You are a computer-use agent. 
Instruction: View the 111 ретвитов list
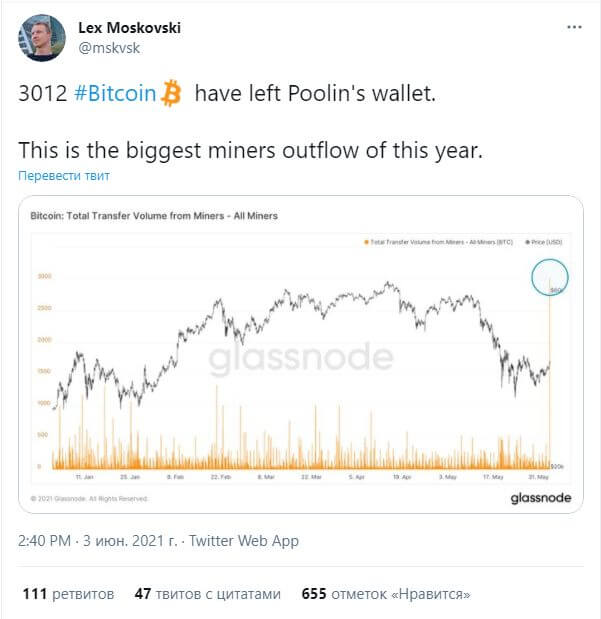68,594
